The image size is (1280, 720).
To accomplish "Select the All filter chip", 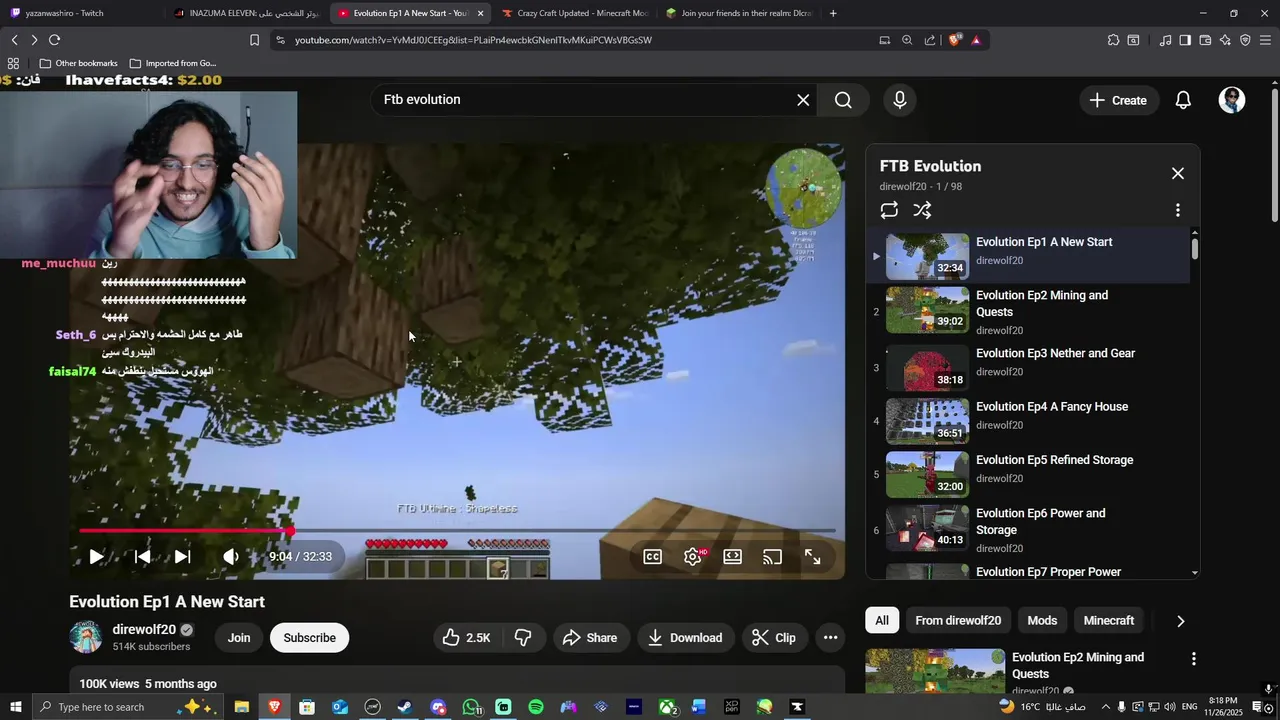I will pyautogui.click(x=882, y=621).
